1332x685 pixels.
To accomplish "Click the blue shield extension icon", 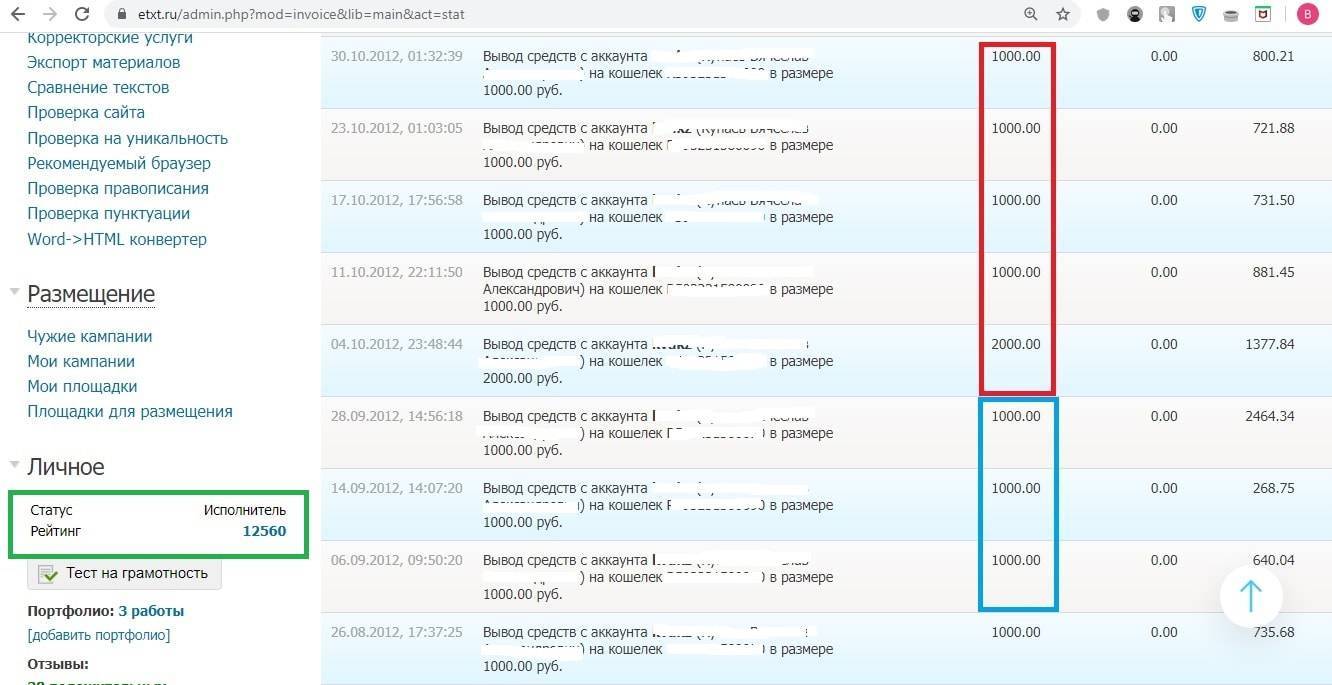I will pos(1199,15).
